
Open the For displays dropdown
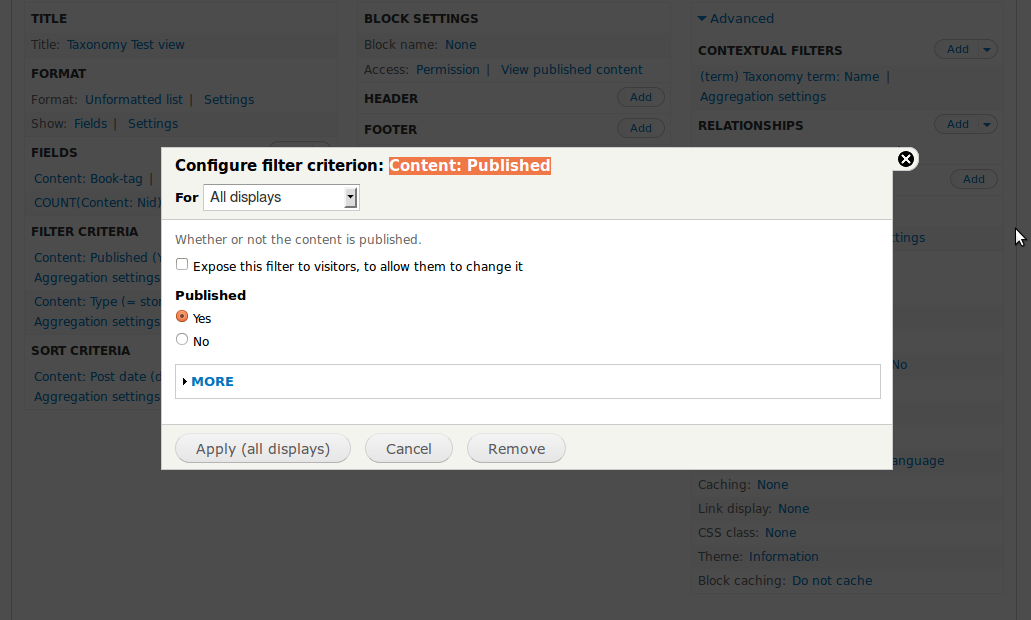tap(281, 197)
